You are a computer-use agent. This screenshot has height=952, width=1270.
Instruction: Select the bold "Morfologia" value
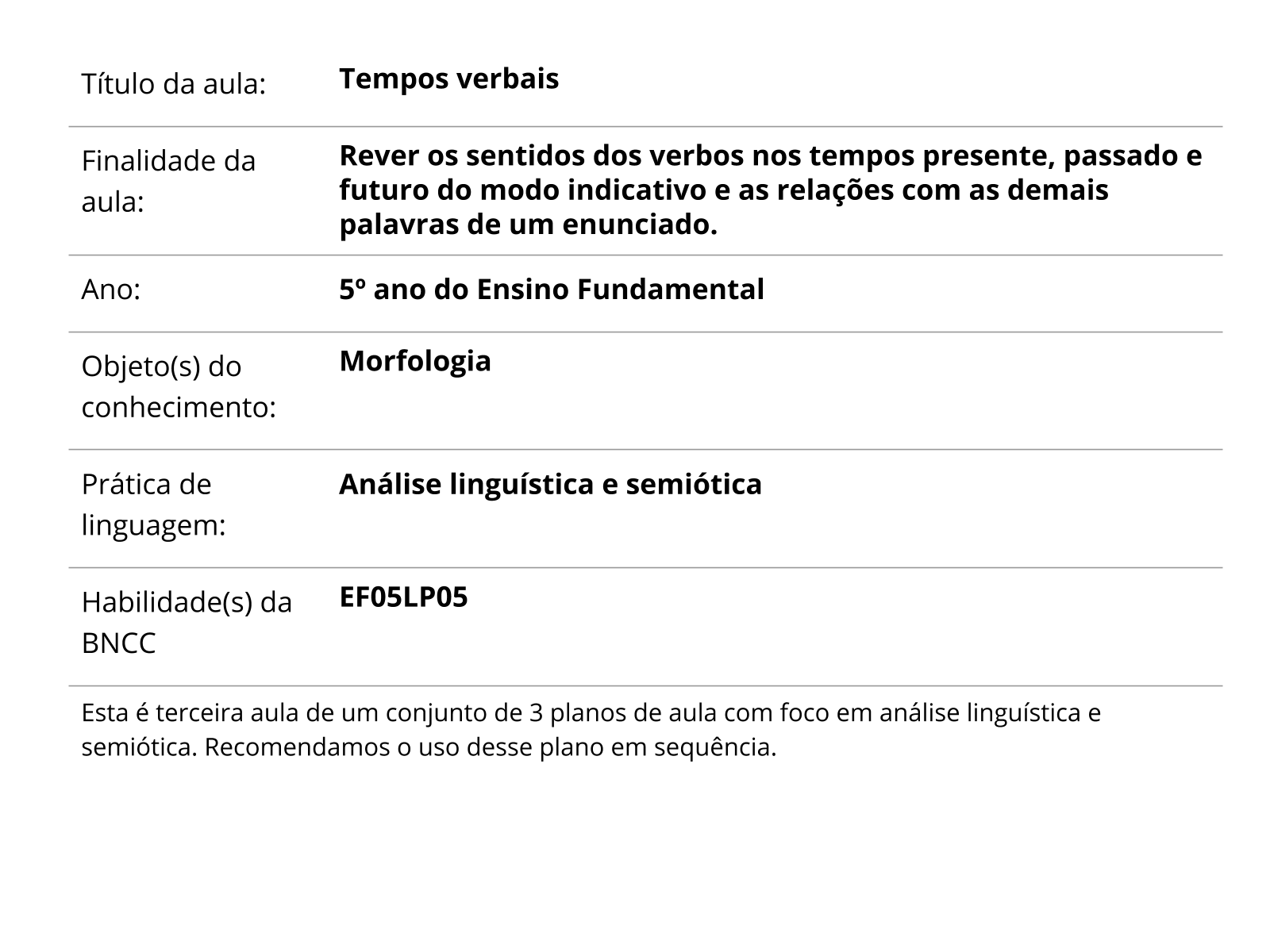tap(415, 361)
